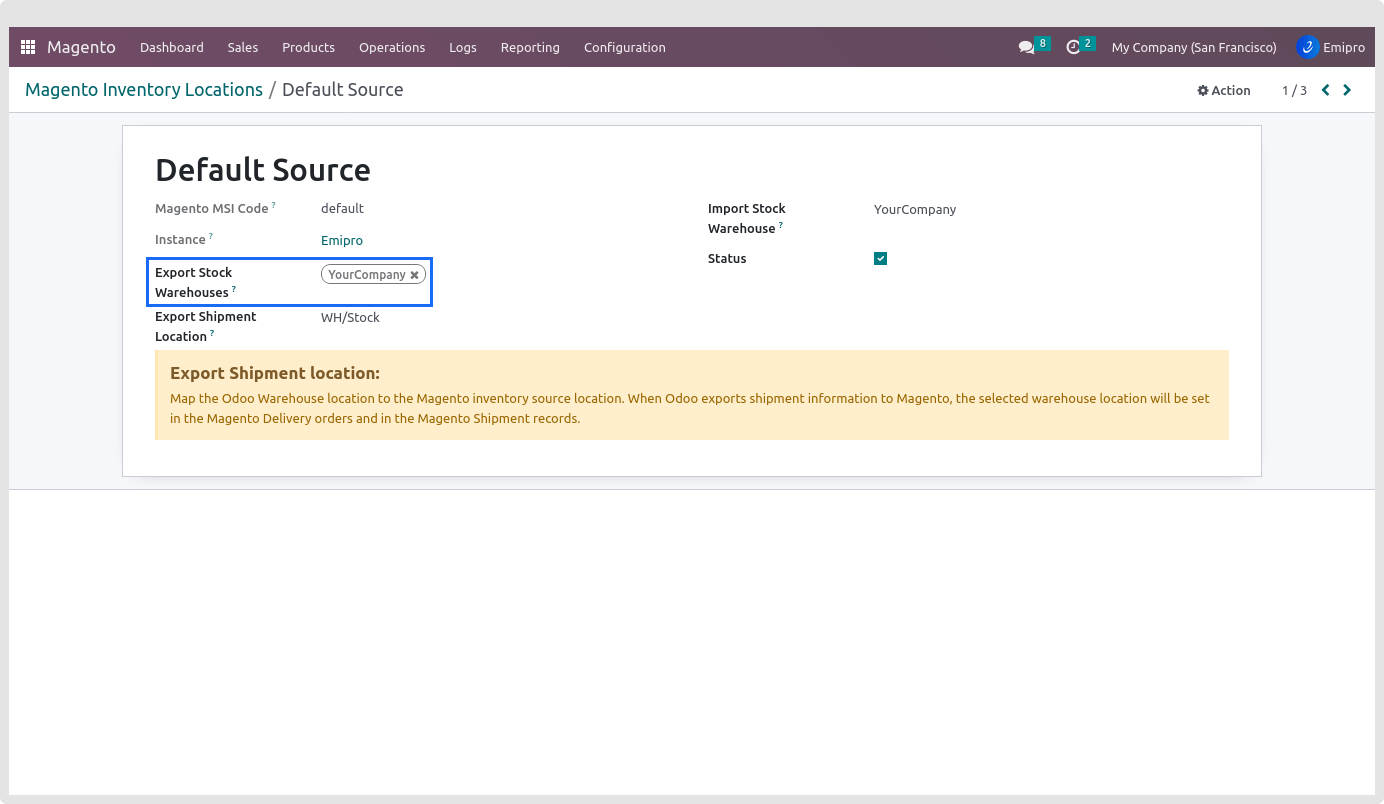Open the Products menu

[308, 47]
